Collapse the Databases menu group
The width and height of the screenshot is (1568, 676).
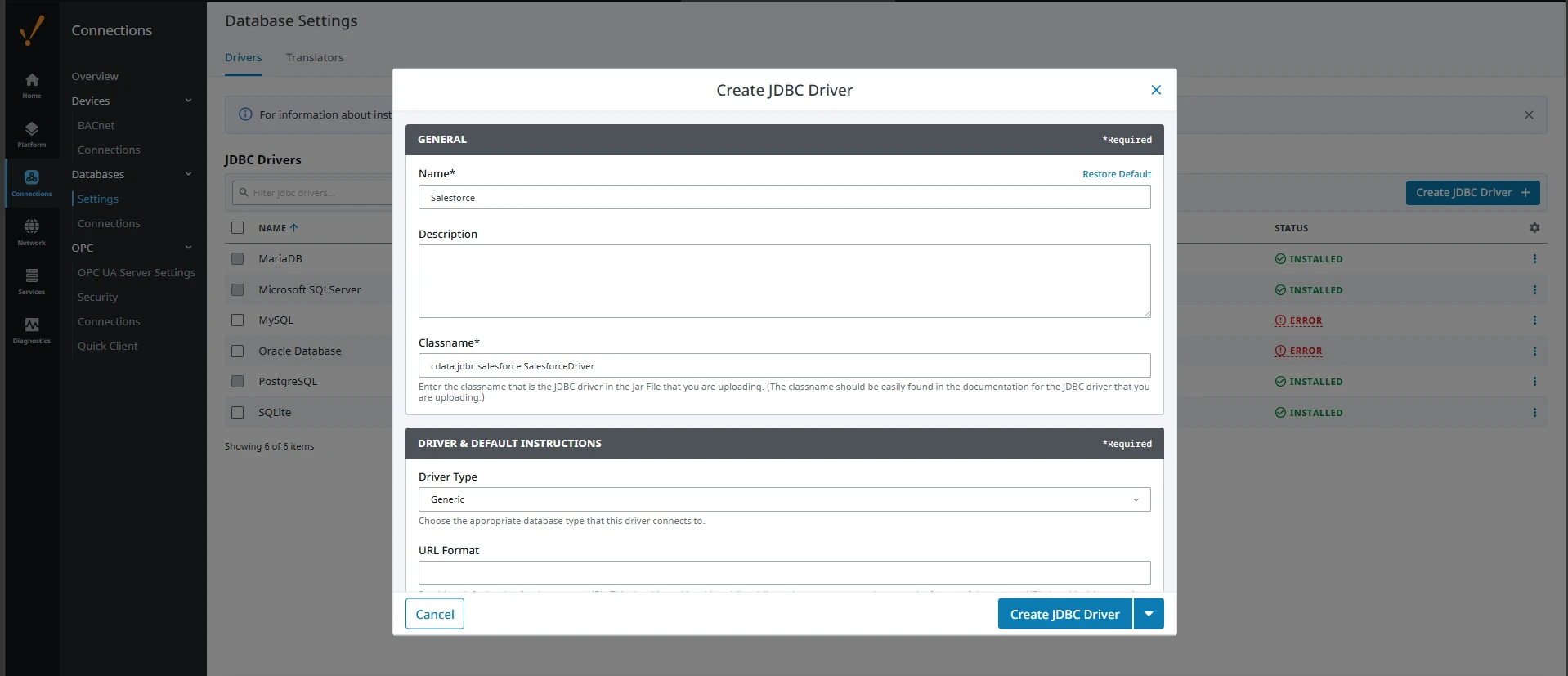(x=188, y=174)
